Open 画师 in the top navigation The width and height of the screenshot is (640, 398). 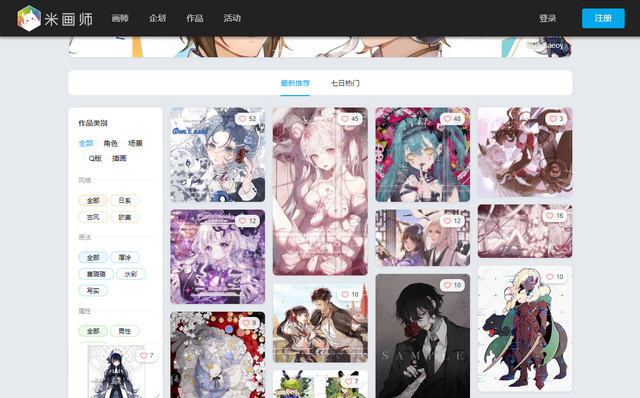click(120, 18)
